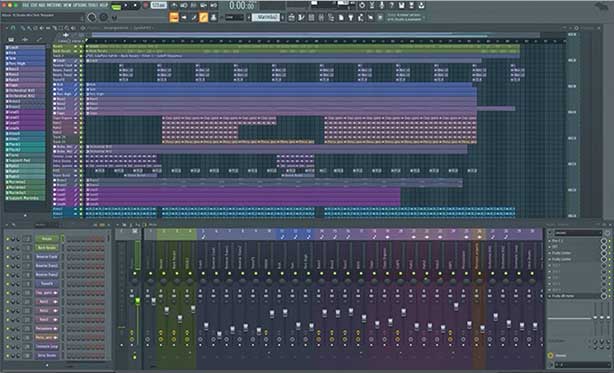Mute mixer insert track 1 LED
Screen dimensions: 614x373
point(150,273)
